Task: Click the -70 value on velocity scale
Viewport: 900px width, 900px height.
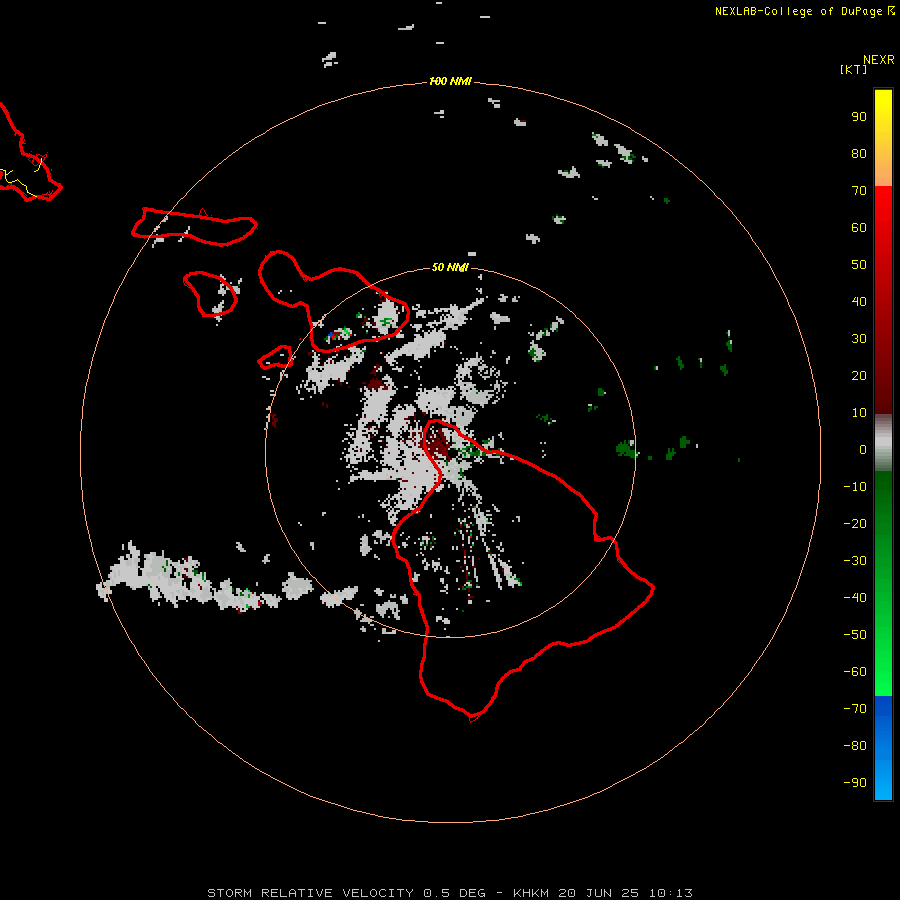Action: (855, 709)
